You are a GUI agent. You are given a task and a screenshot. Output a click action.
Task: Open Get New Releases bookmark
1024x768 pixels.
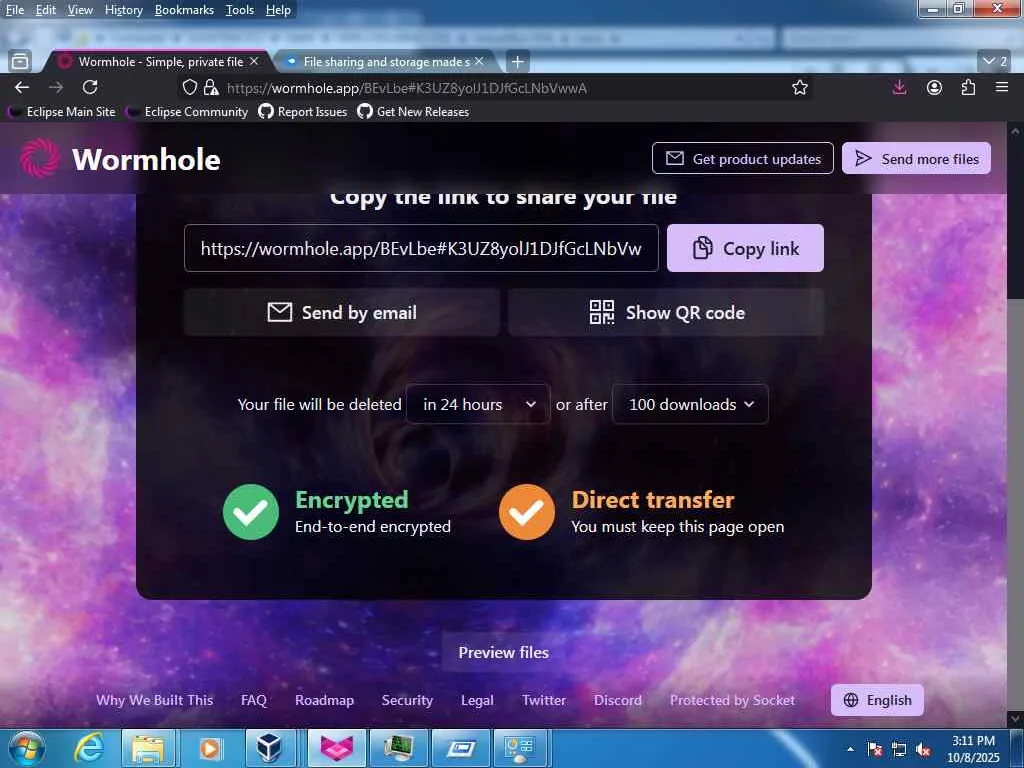click(413, 112)
